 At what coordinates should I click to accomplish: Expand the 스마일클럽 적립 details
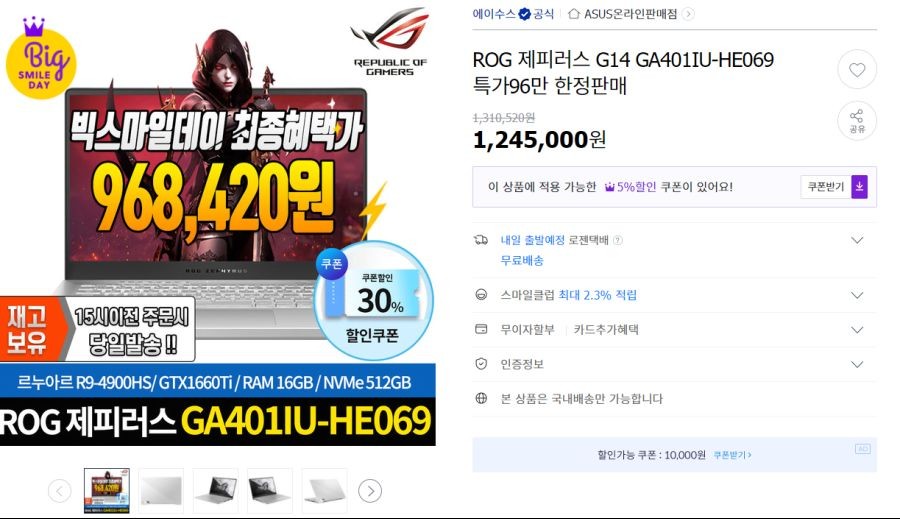(857, 295)
